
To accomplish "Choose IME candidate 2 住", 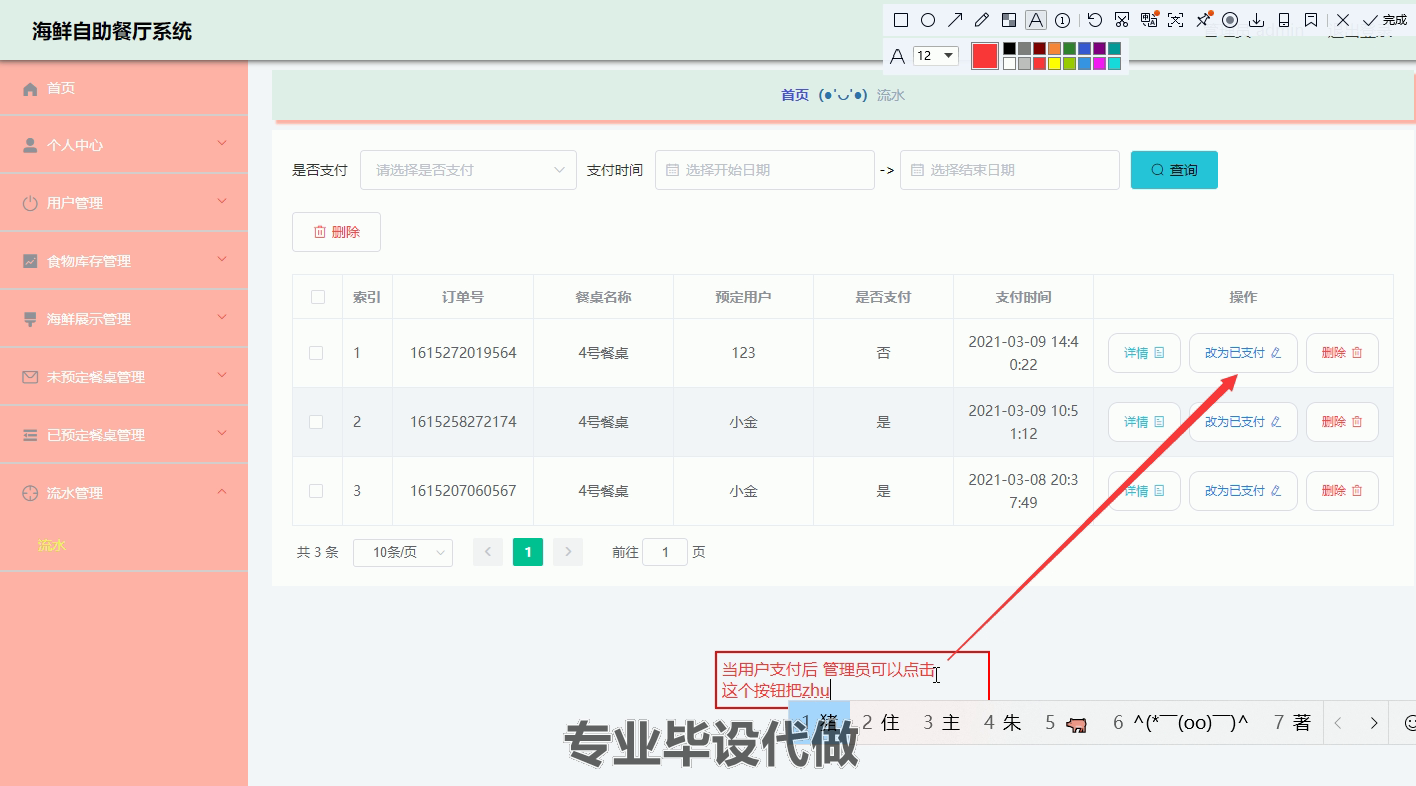I will tap(881, 722).
